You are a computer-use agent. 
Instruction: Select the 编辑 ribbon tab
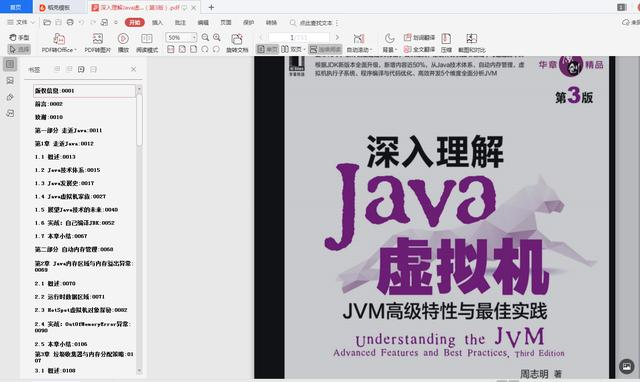[203, 22]
